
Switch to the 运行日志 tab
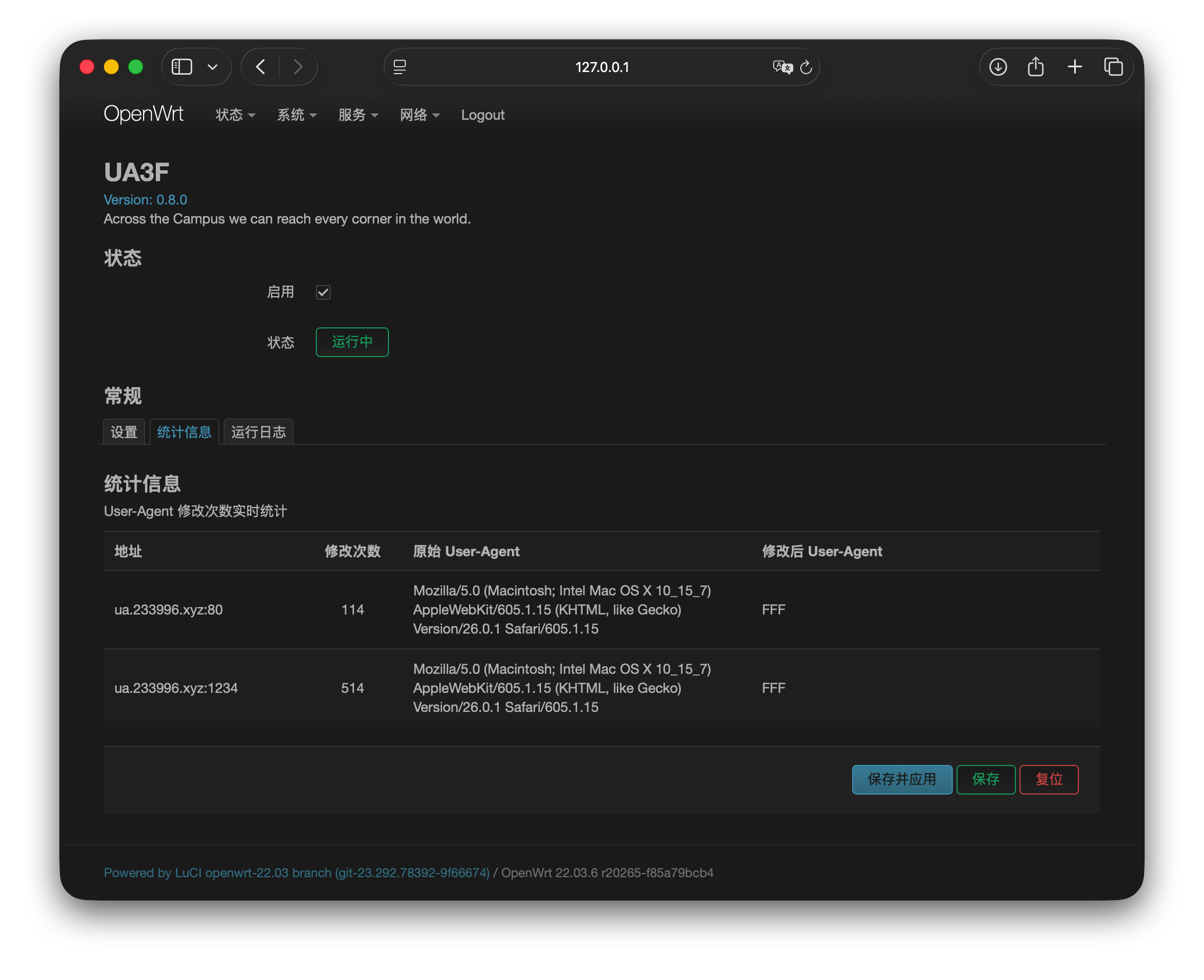click(x=258, y=432)
